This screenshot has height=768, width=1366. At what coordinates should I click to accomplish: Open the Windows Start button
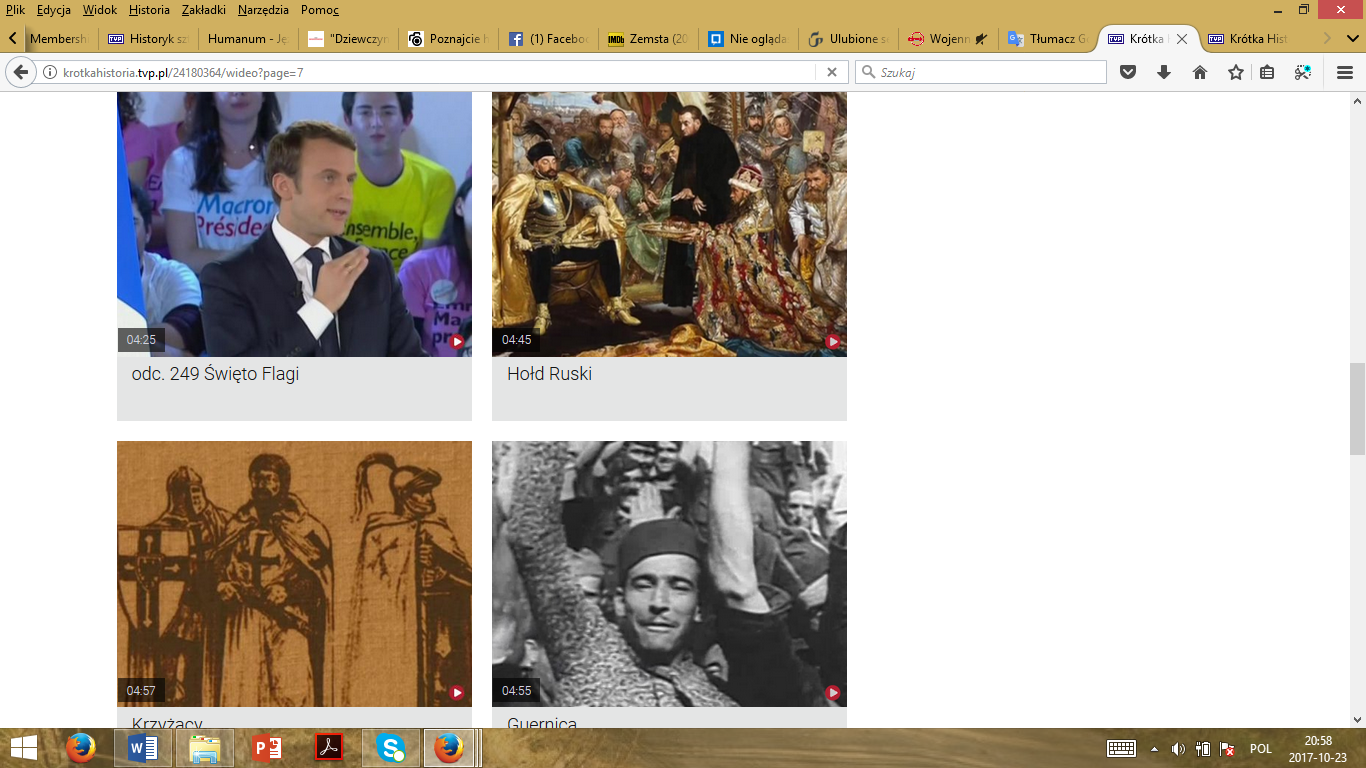pyautogui.click(x=24, y=748)
